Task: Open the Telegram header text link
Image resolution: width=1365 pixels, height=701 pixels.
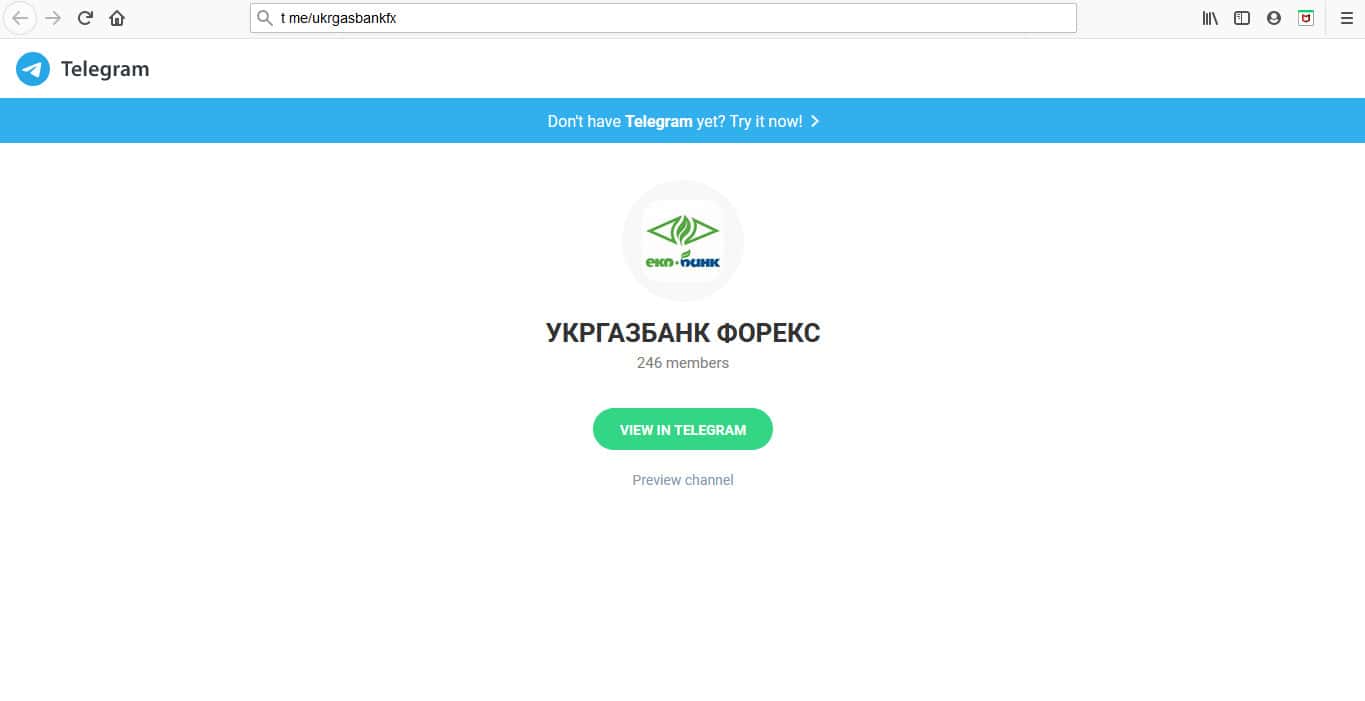Action: (x=105, y=69)
